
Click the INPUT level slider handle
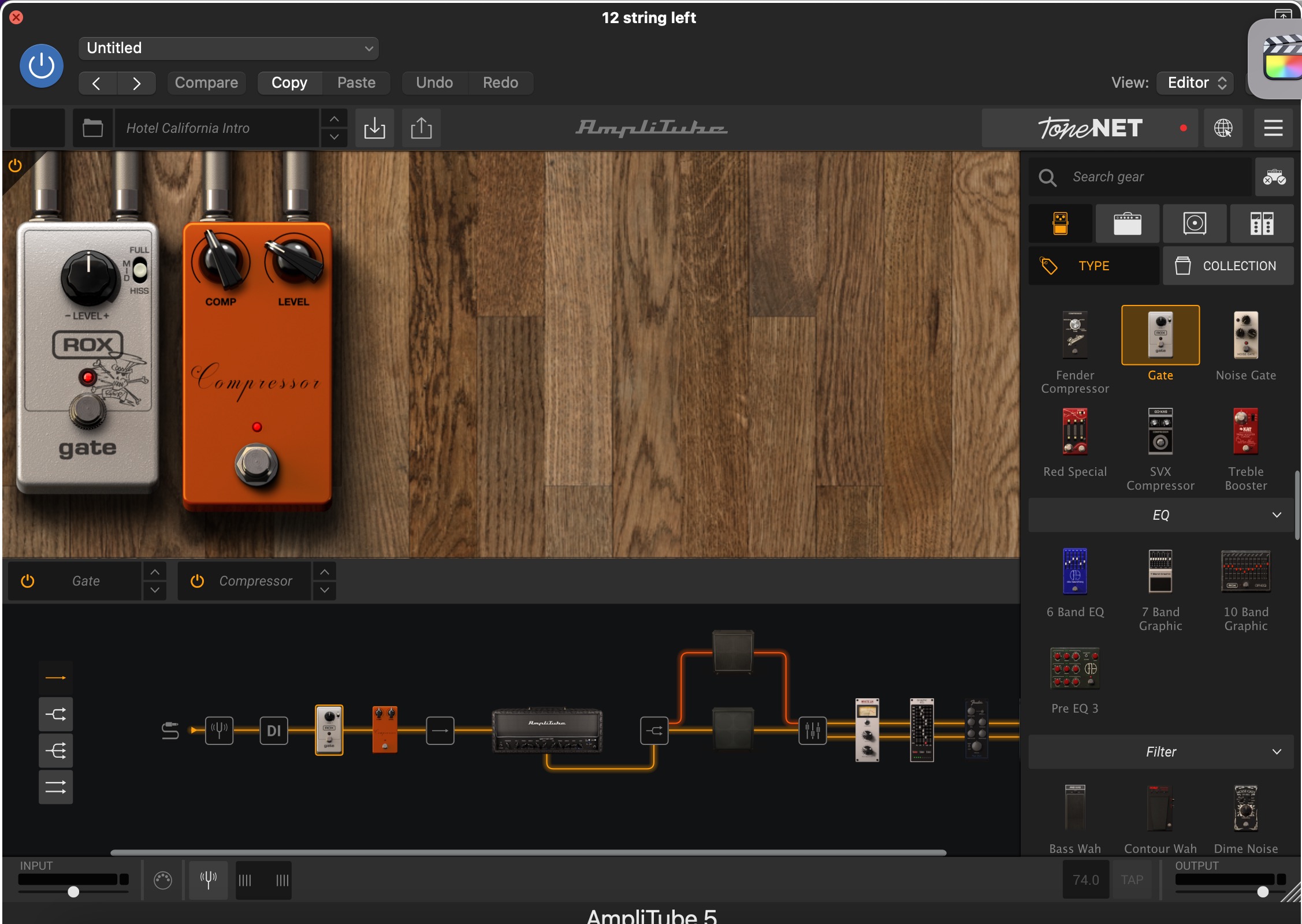pyautogui.click(x=73, y=892)
